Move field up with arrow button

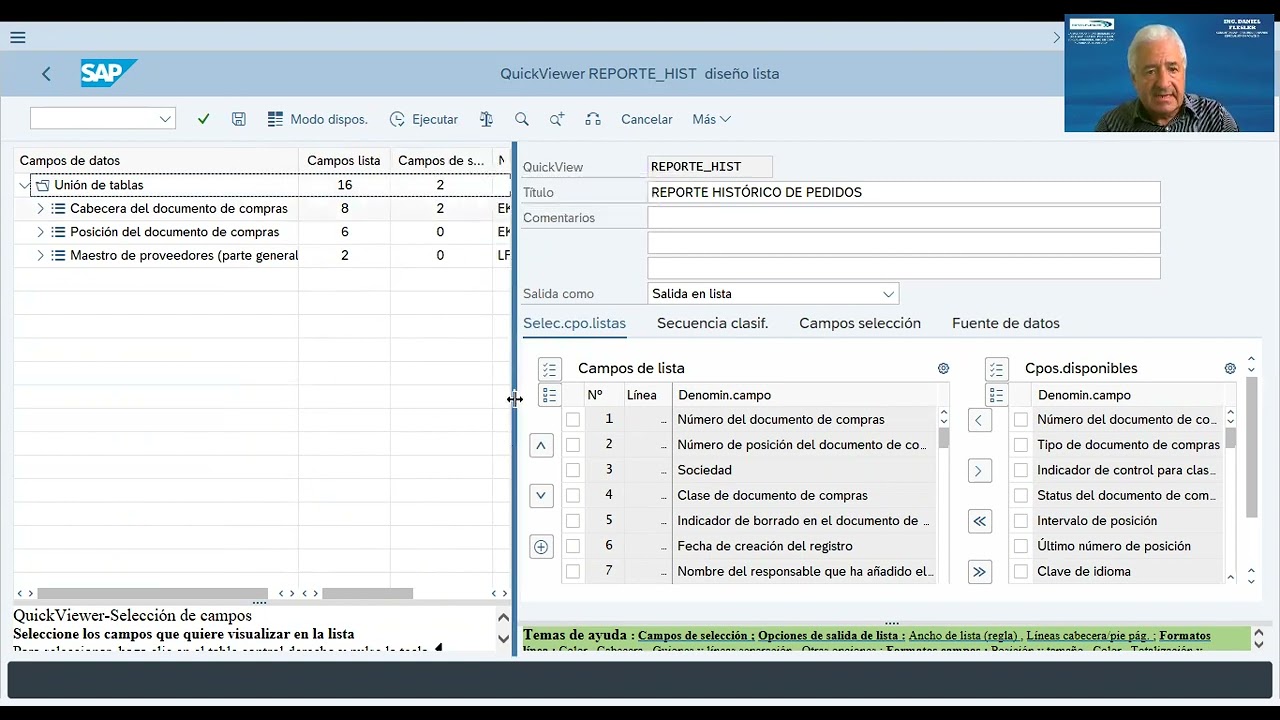click(x=541, y=446)
